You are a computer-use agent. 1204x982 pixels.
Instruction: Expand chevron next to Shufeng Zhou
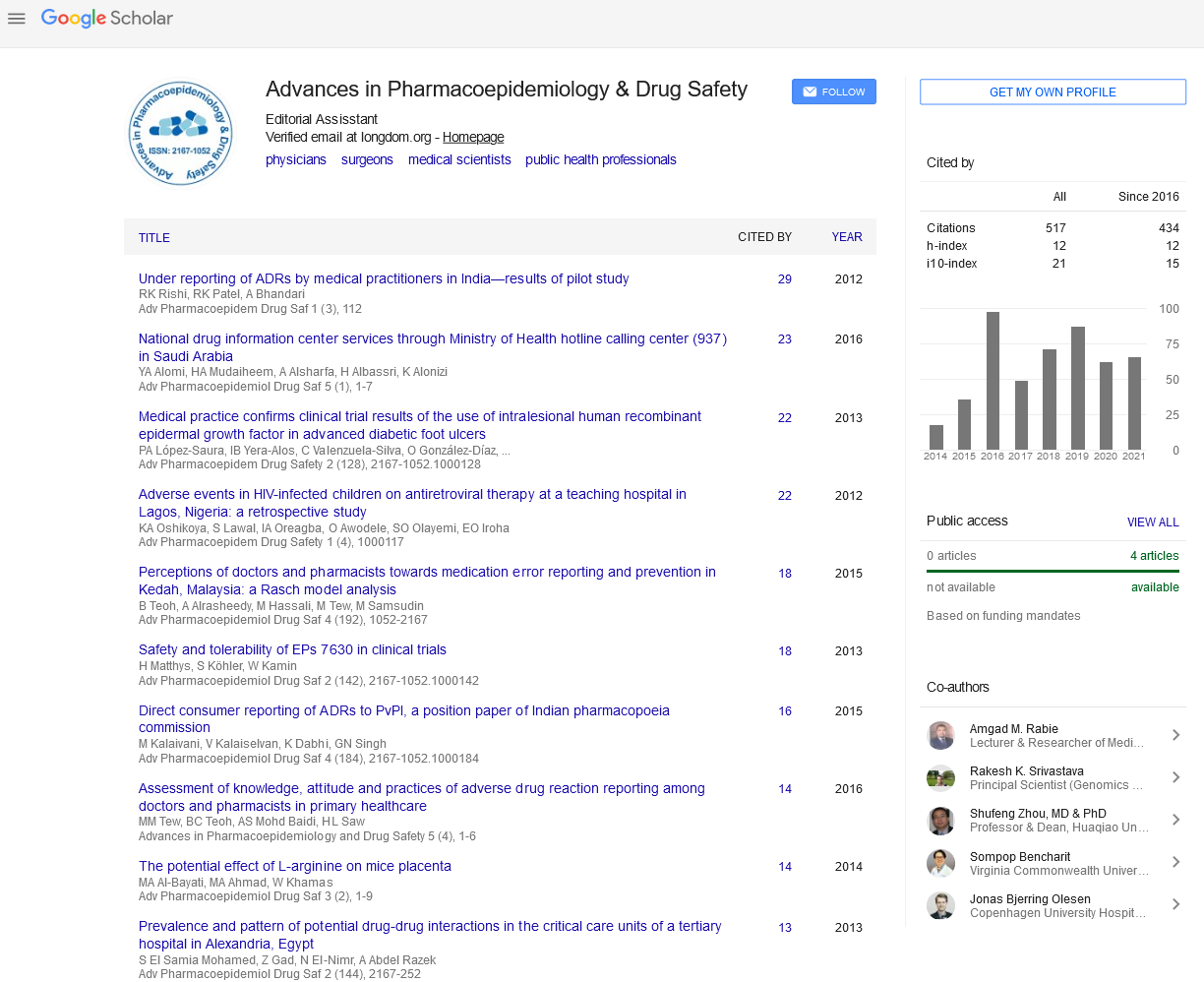pos(1175,820)
